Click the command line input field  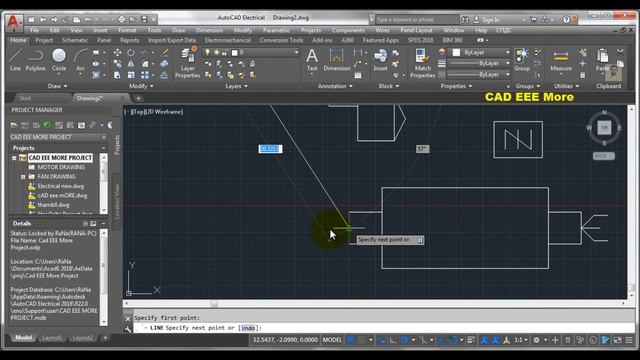click(384, 328)
